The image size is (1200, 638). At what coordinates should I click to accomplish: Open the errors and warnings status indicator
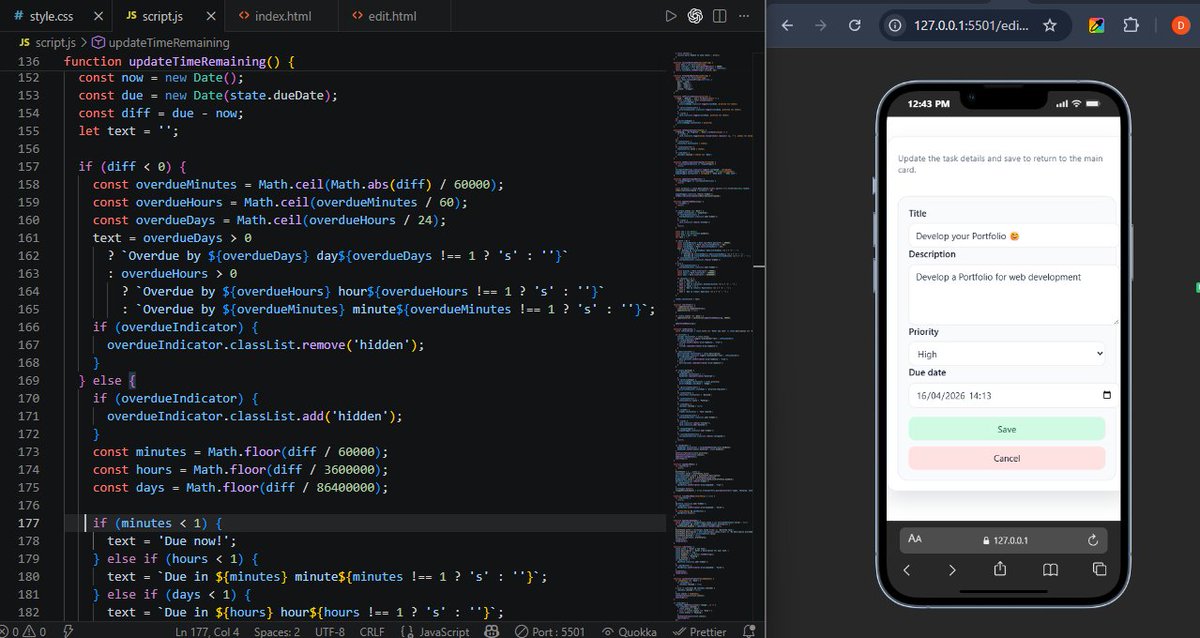pos(23,631)
